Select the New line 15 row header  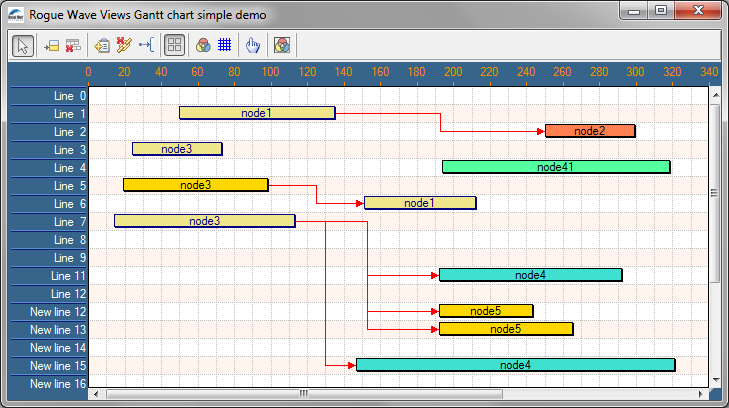point(48,366)
